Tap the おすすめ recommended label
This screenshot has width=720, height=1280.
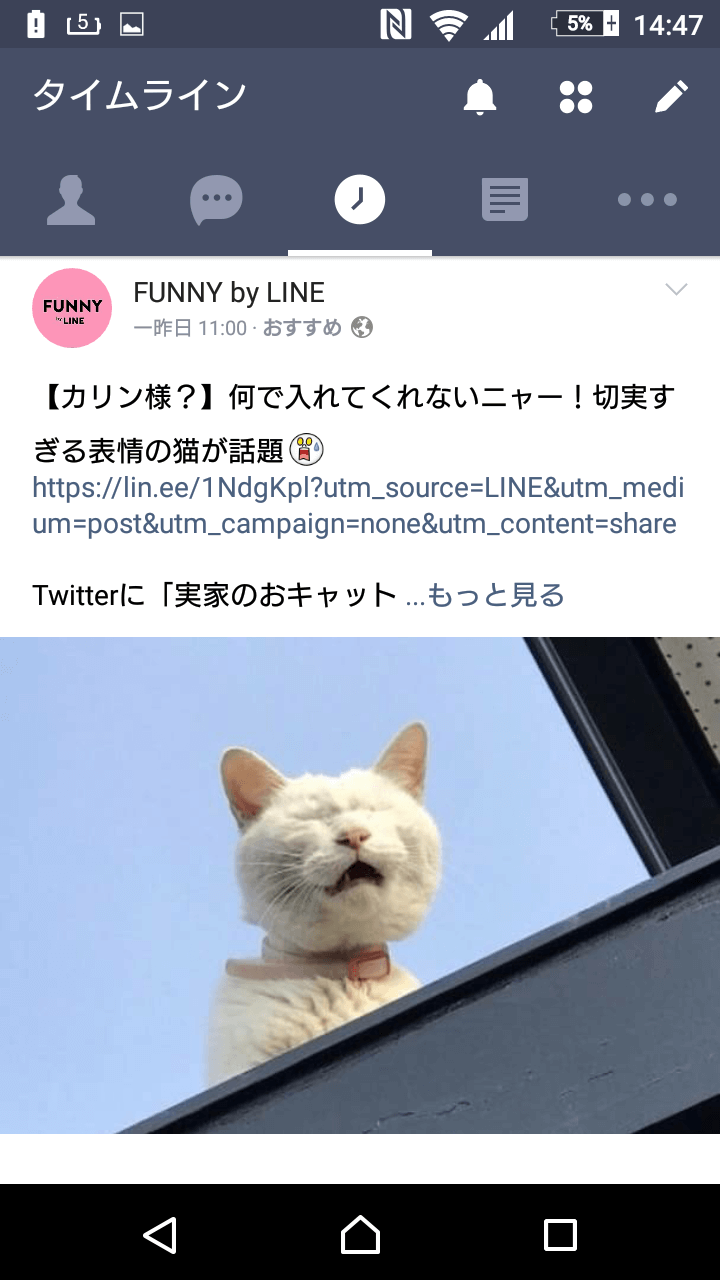[302, 328]
